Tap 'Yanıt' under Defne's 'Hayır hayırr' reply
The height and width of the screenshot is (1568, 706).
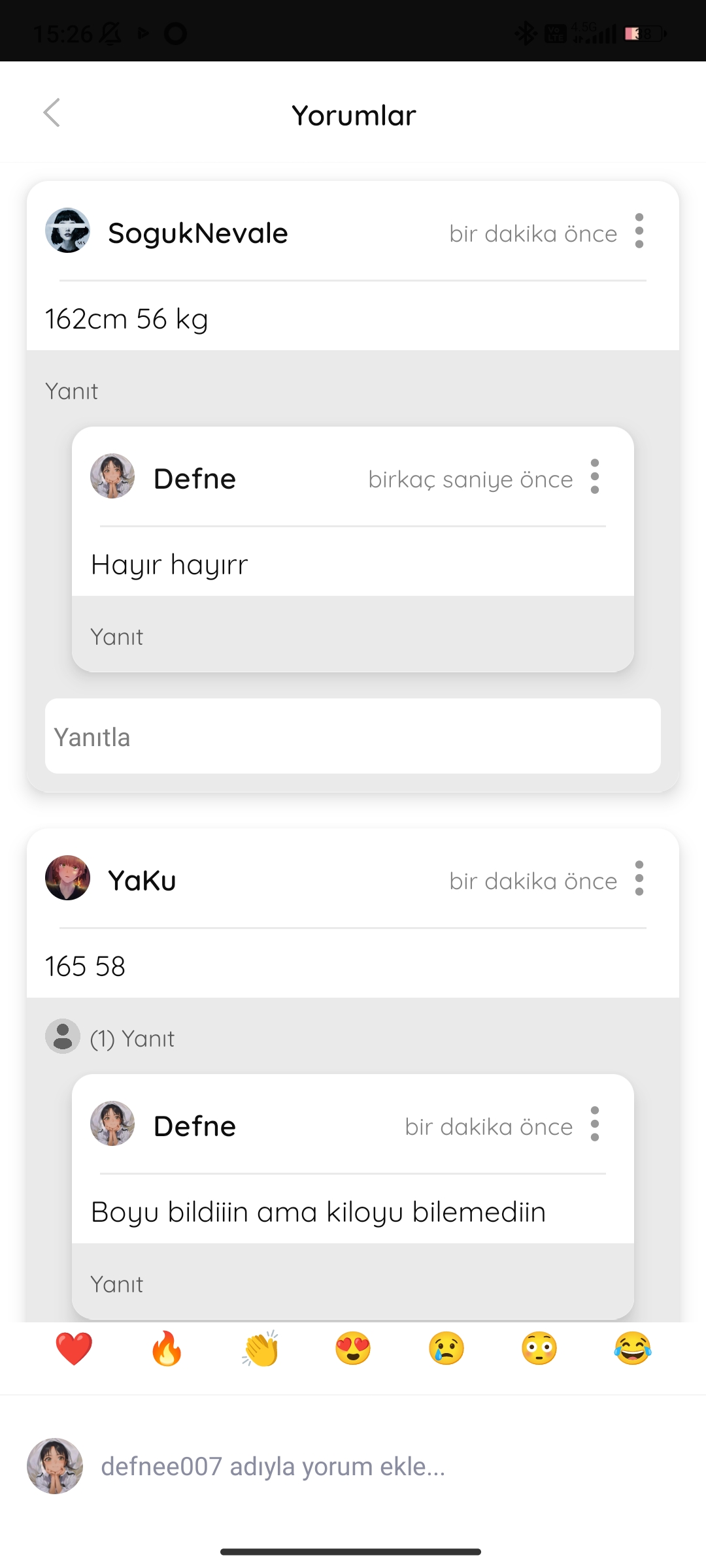click(x=116, y=637)
